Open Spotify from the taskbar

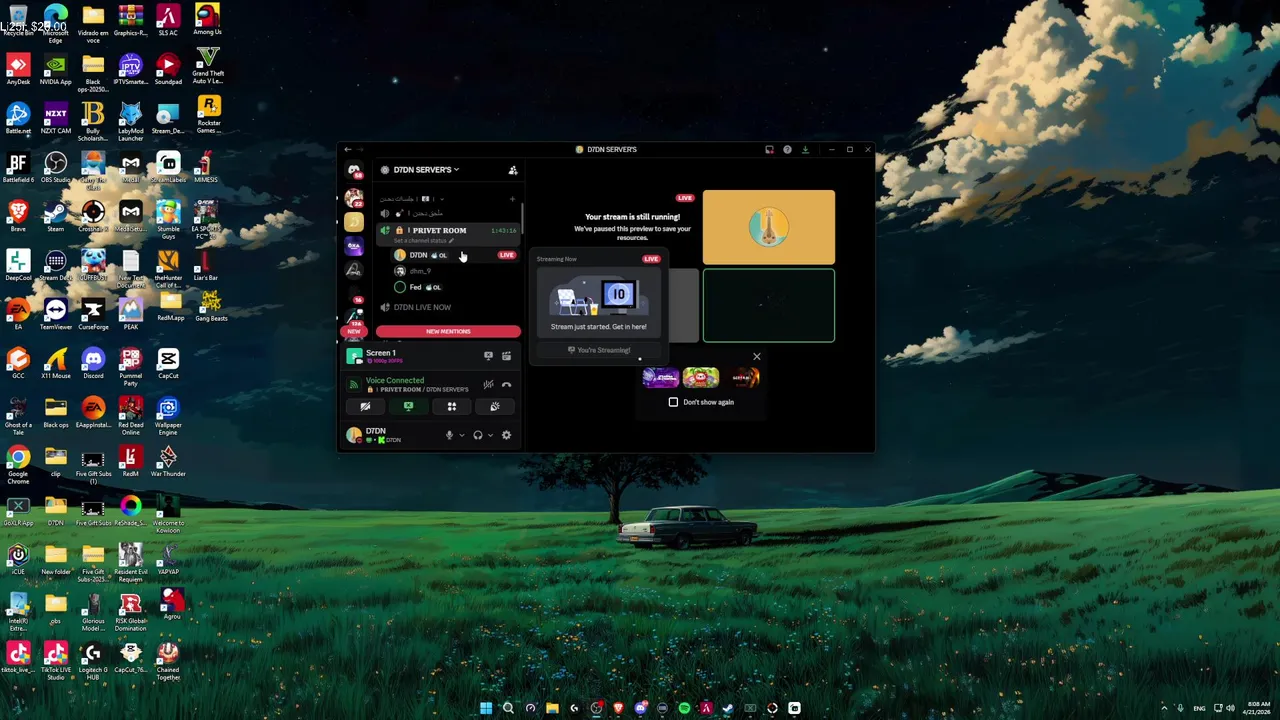point(684,708)
